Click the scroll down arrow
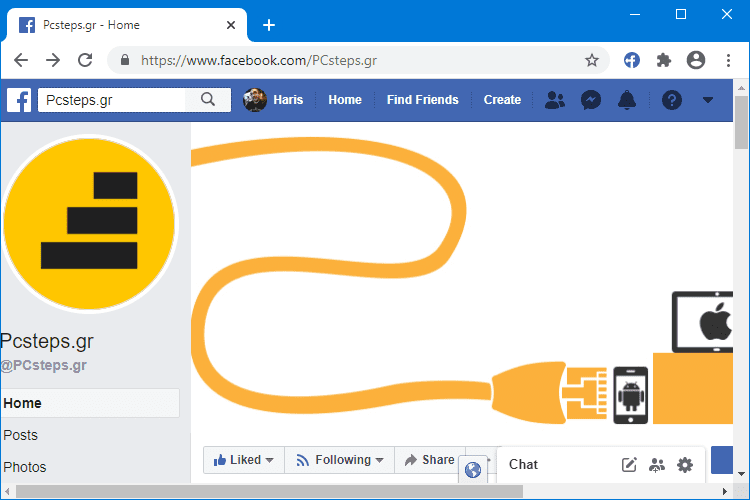Screen dimensions: 750x500 pyautogui.click(x=741, y=474)
